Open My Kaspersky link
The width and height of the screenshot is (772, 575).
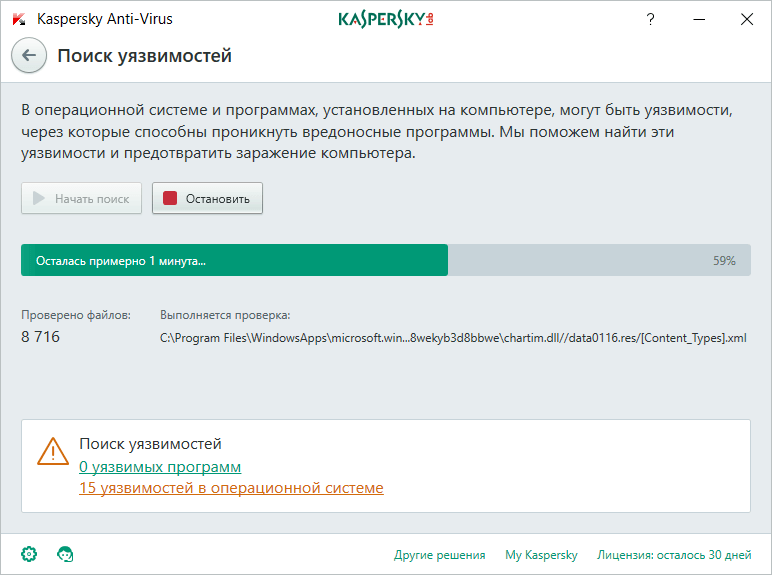pyautogui.click(x=541, y=555)
